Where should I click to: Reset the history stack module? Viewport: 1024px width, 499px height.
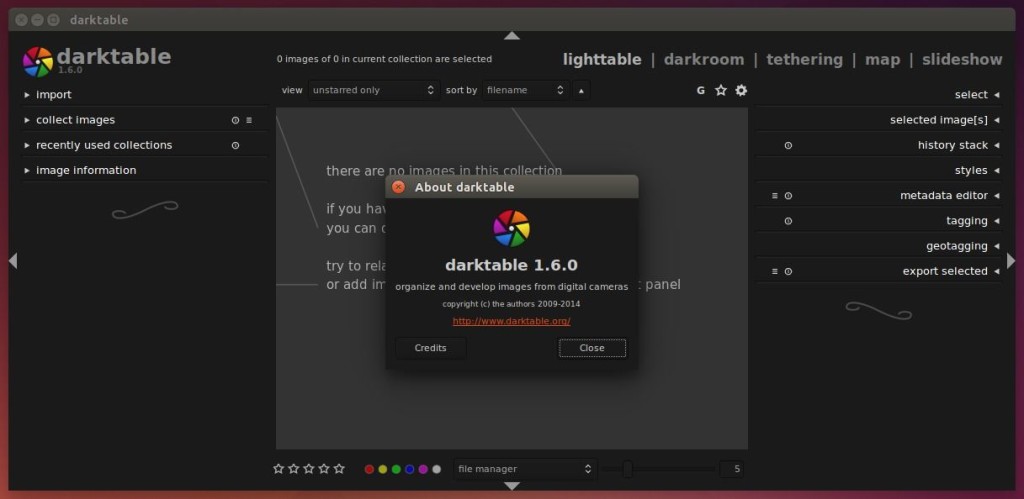point(788,145)
